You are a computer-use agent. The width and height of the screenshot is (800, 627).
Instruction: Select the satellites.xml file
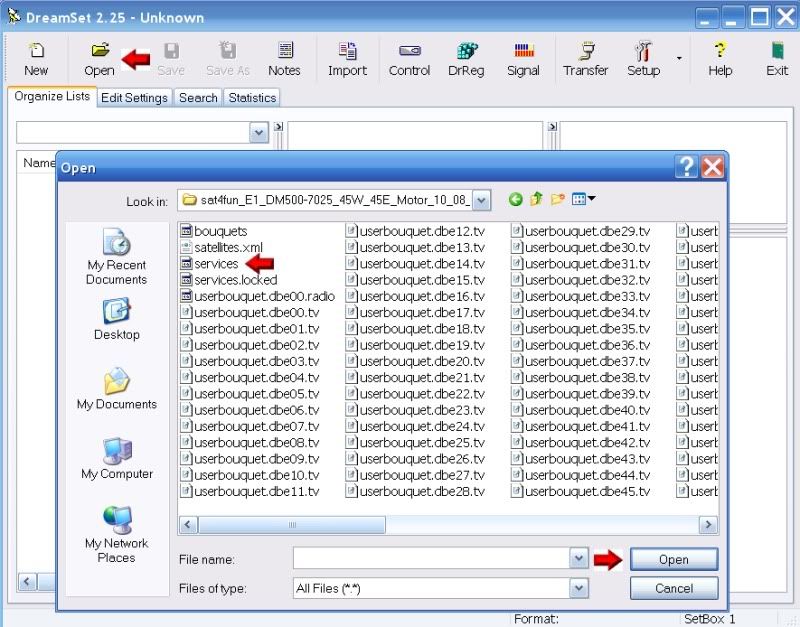point(221,247)
